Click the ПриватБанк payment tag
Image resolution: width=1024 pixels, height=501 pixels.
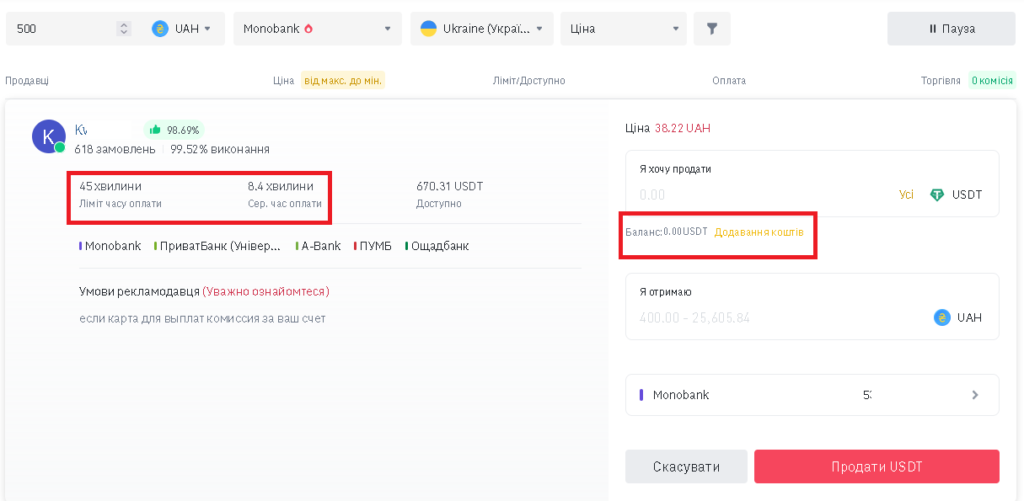click(217, 246)
